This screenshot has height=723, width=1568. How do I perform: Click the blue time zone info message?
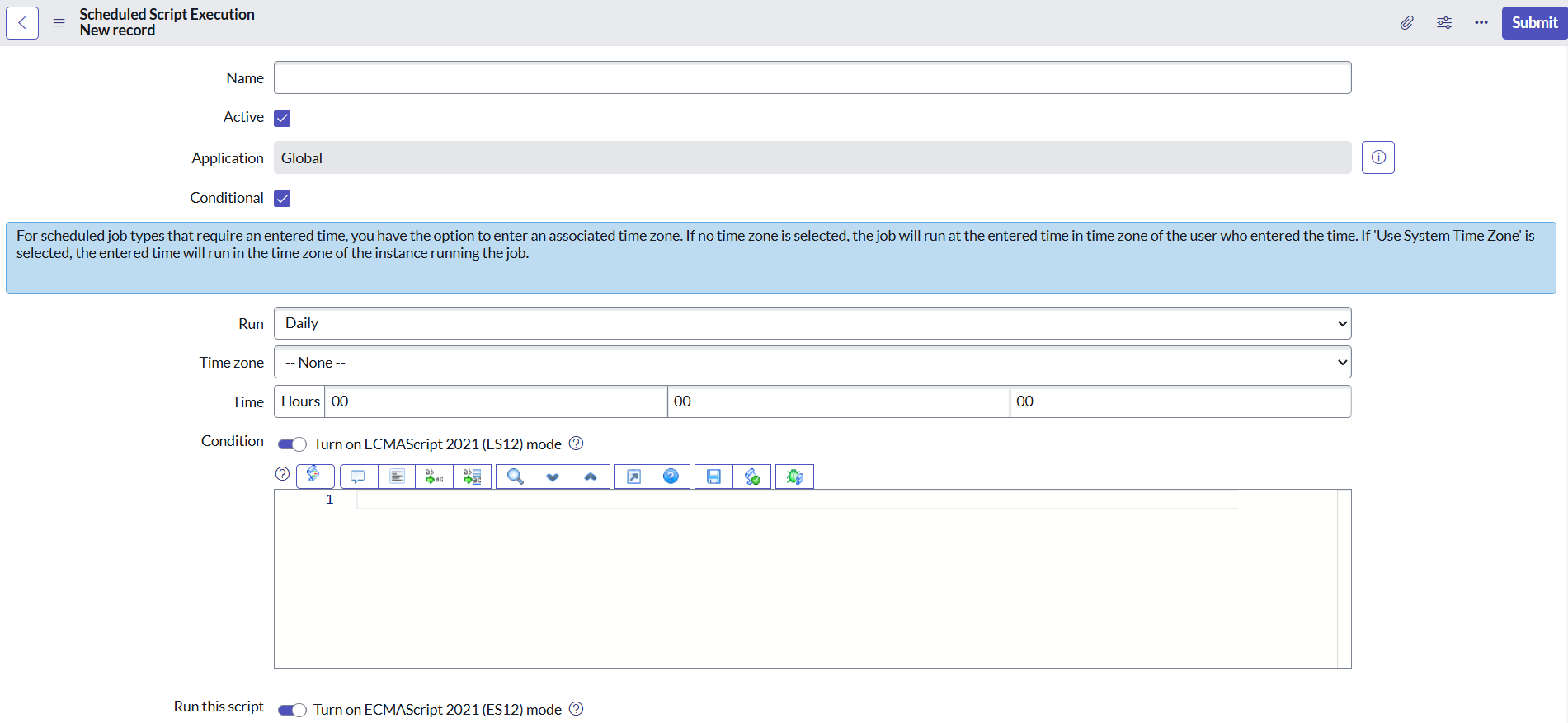pyautogui.click(x=781, y=258)
